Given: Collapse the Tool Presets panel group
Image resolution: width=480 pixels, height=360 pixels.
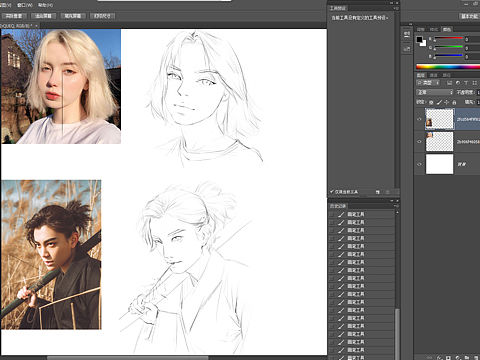Looking at the screenshot, I should pyautogui.click(x=392, y=3).
